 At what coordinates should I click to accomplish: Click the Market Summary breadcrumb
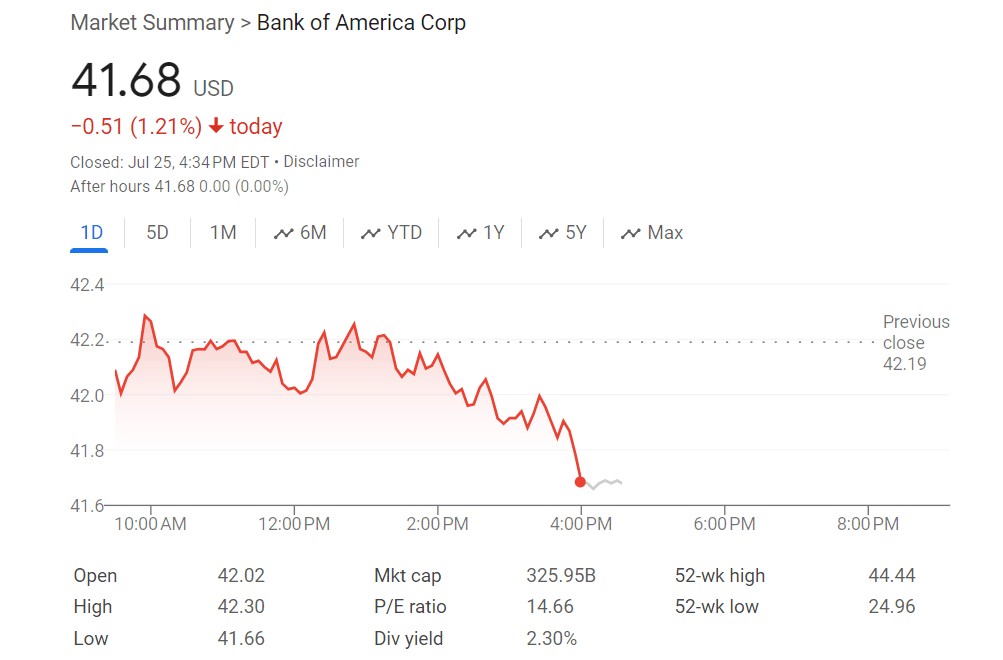[x=151, y=22]
